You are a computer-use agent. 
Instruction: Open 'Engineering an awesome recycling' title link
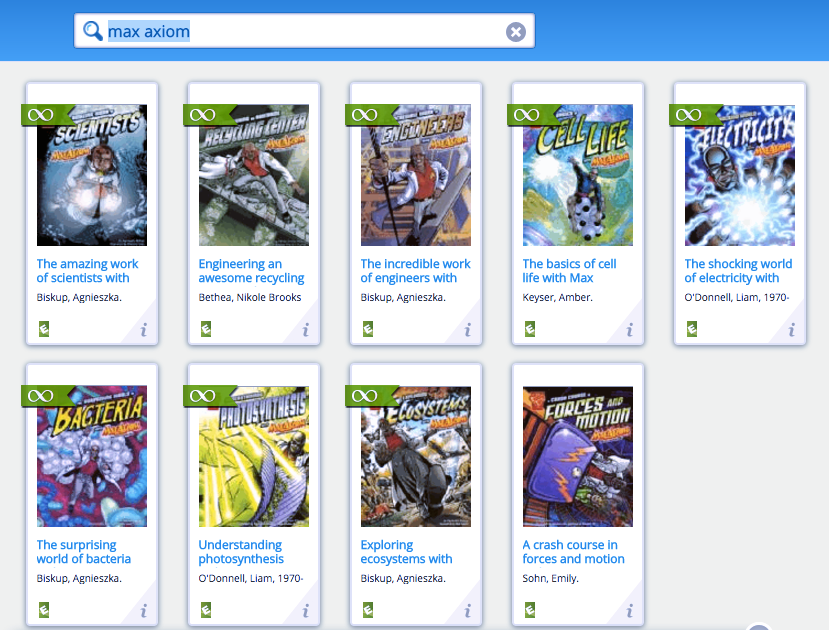click(251, 271)
